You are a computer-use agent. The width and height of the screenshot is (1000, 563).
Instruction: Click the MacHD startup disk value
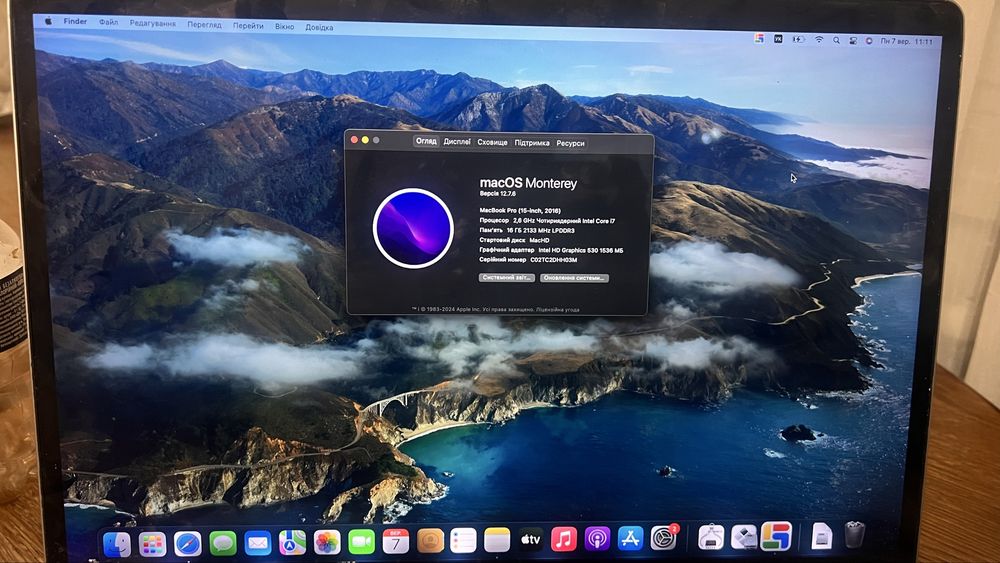pyautogui.click(x=539, y=240)
